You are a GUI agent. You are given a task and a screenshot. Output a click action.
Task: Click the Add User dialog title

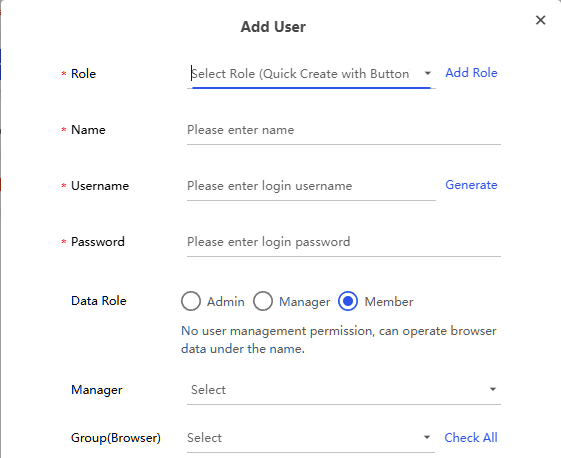[x=273, y=27]
